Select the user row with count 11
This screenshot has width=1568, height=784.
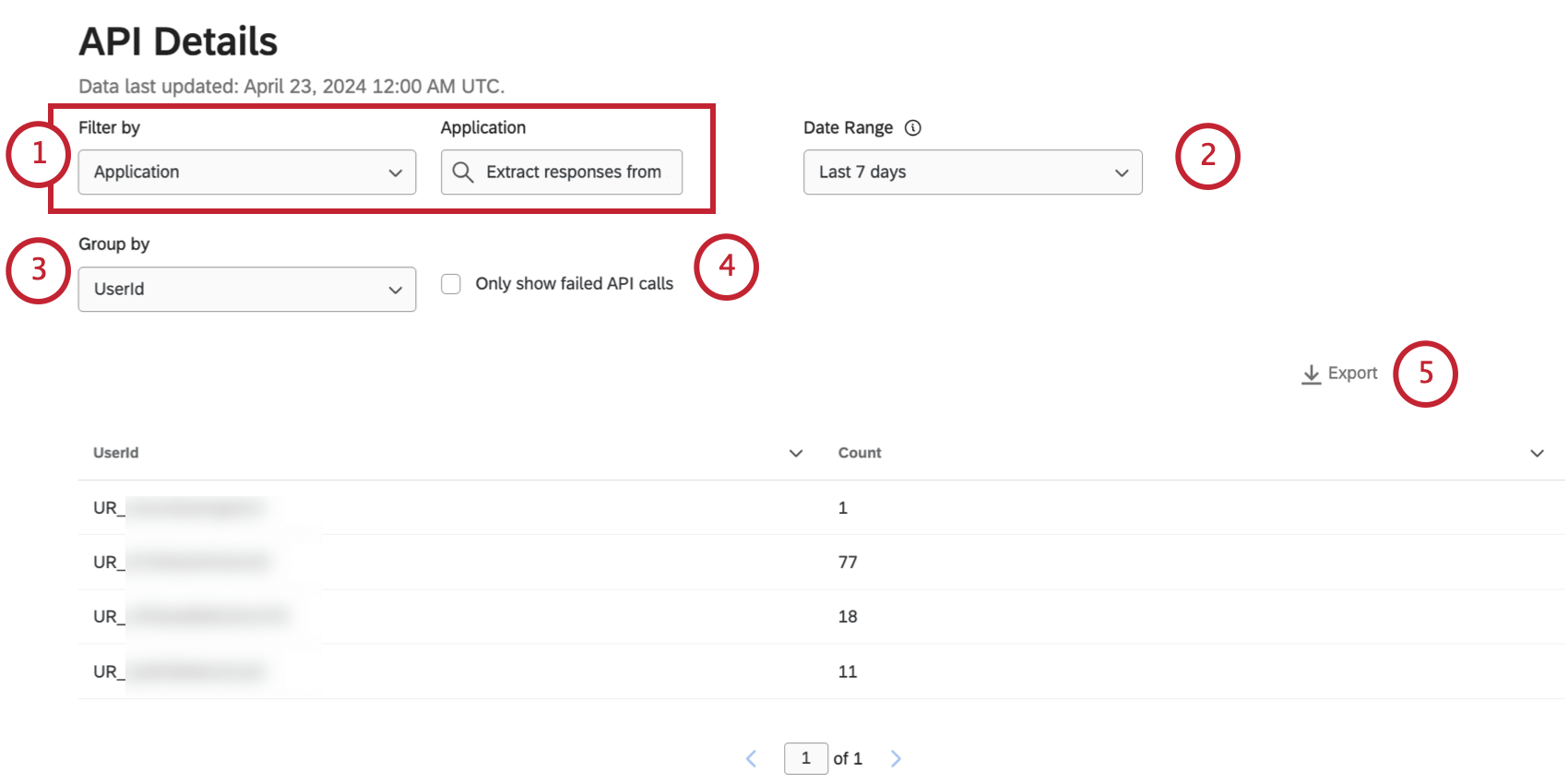point(461,671)
